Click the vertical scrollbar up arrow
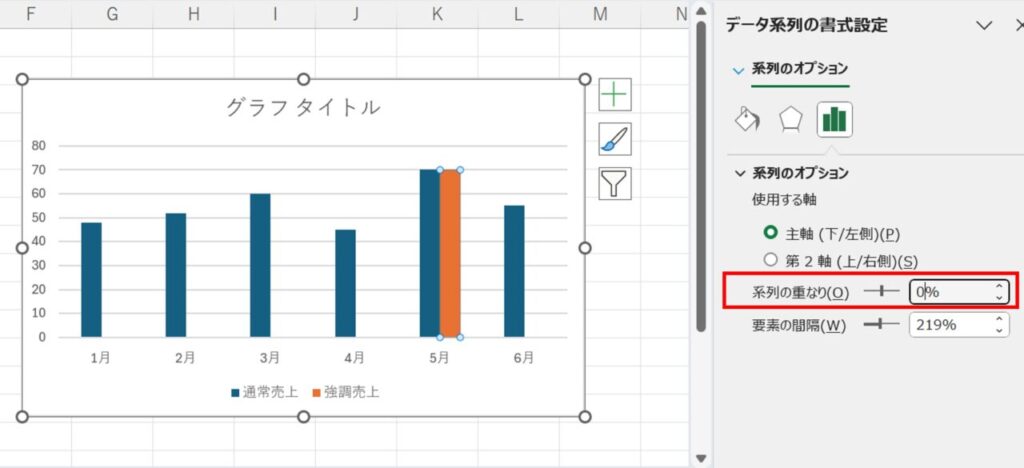This screenshot has height=468, width=1024. click(701, 11)
